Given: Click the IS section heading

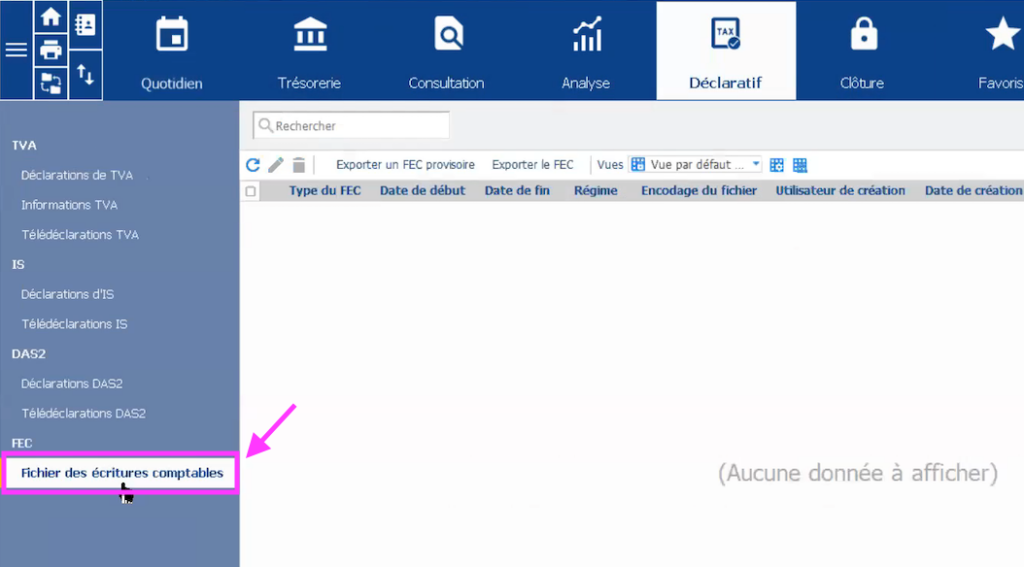Looking at the screenshot, I should pos(18,265).
